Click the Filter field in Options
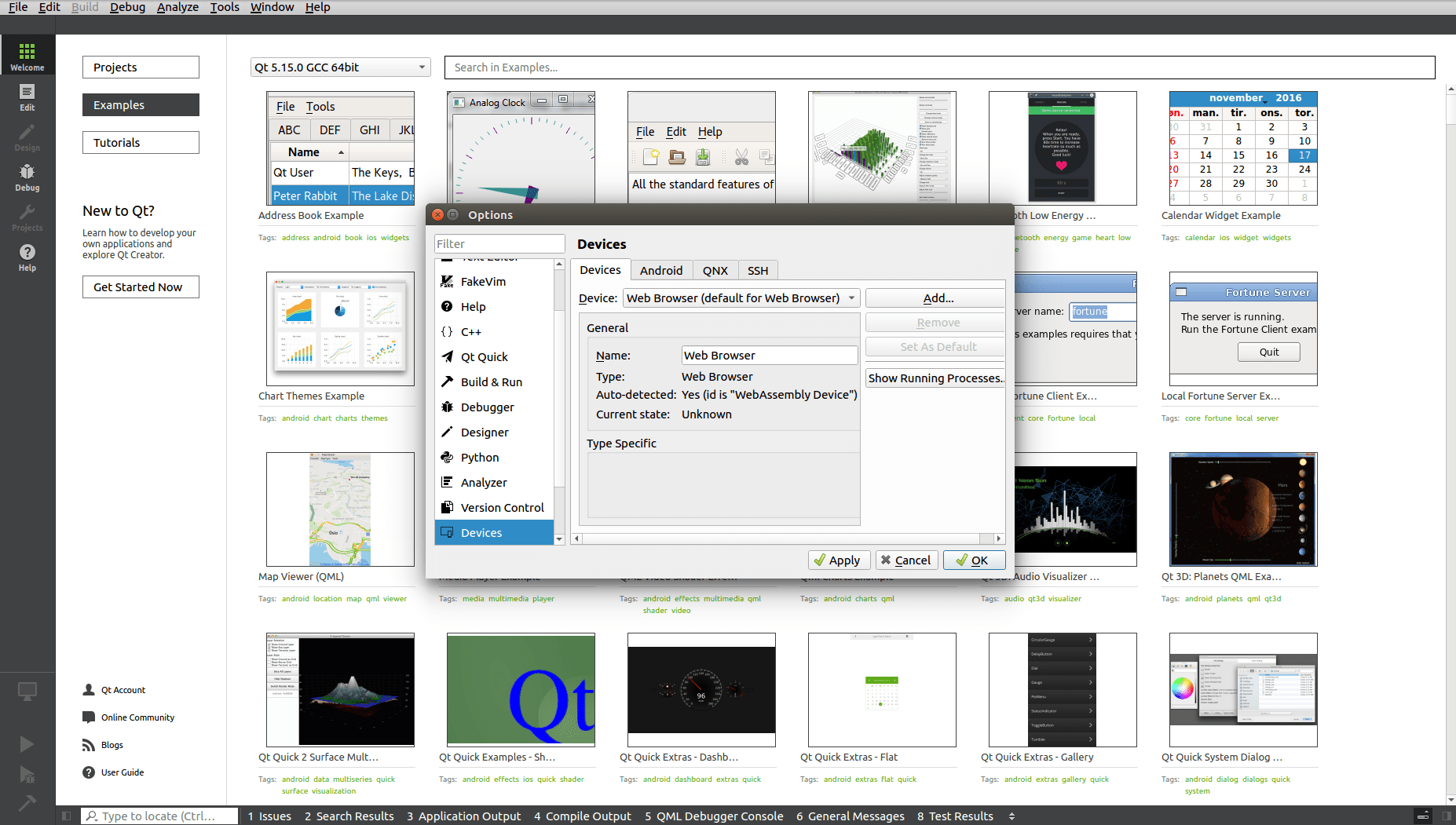 coord(499,244)
